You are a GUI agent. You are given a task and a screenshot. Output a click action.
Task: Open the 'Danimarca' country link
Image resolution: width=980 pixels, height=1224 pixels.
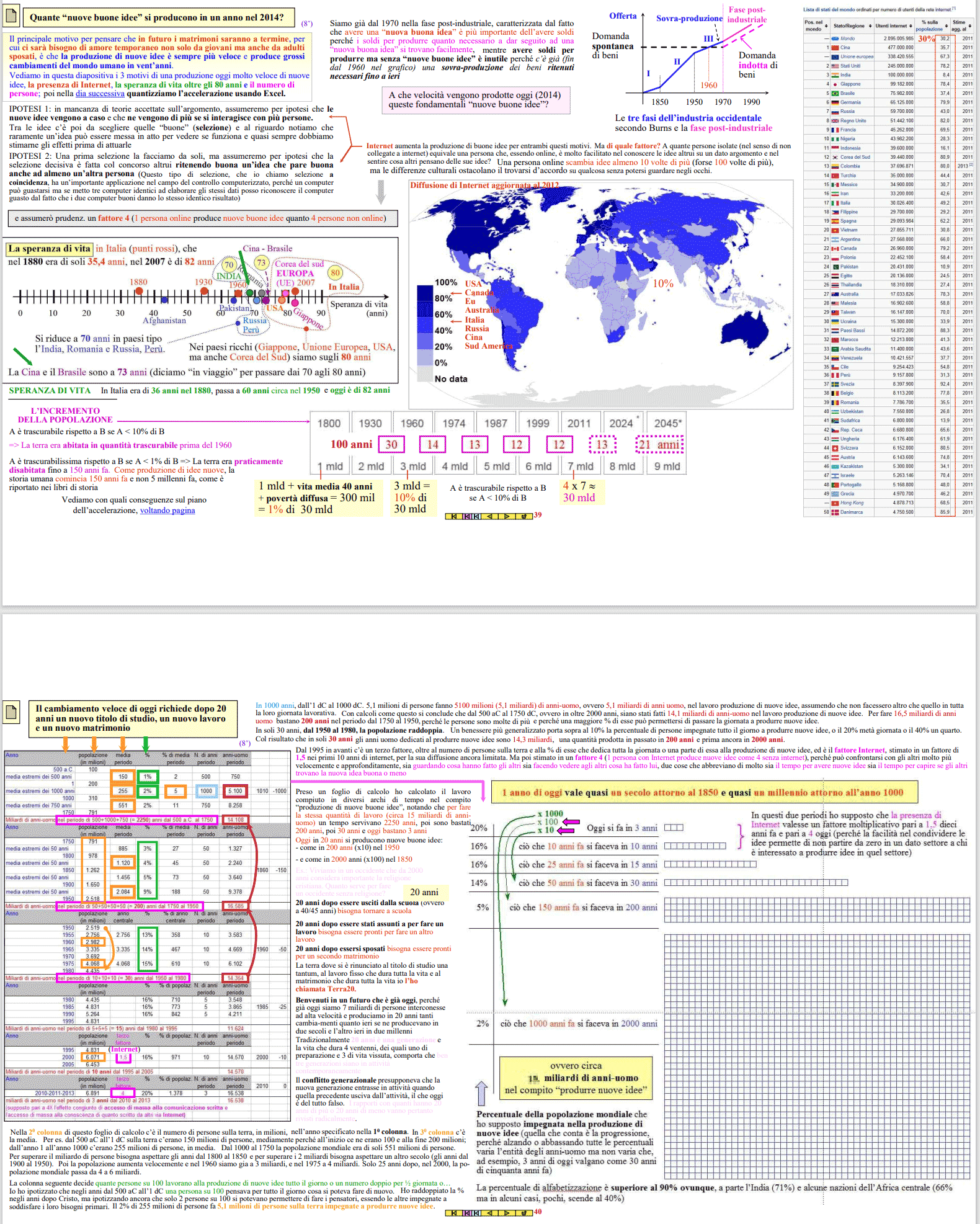pyautogui.click(x=851, y=512)
